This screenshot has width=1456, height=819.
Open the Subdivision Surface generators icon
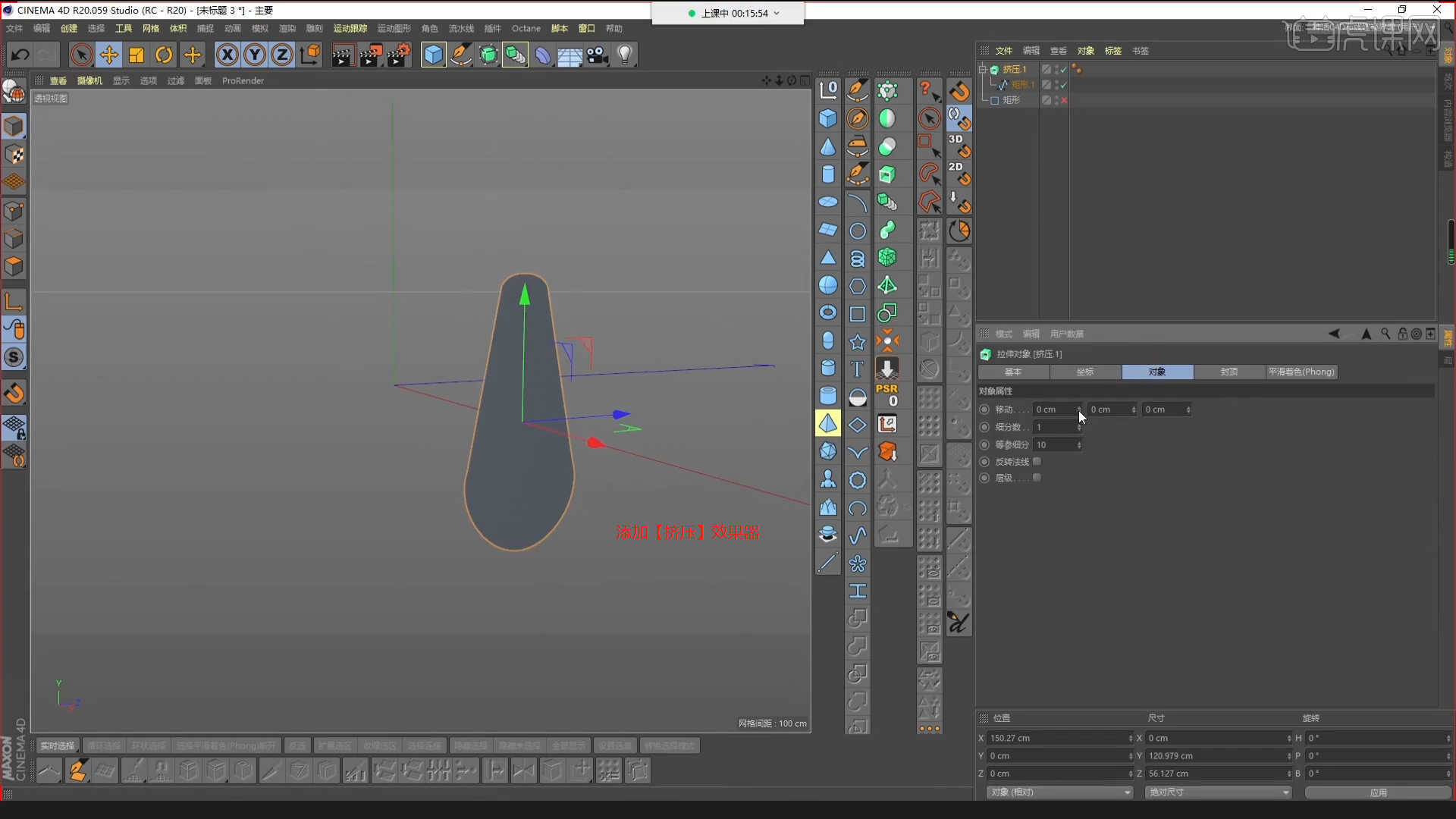click(488, 55)
